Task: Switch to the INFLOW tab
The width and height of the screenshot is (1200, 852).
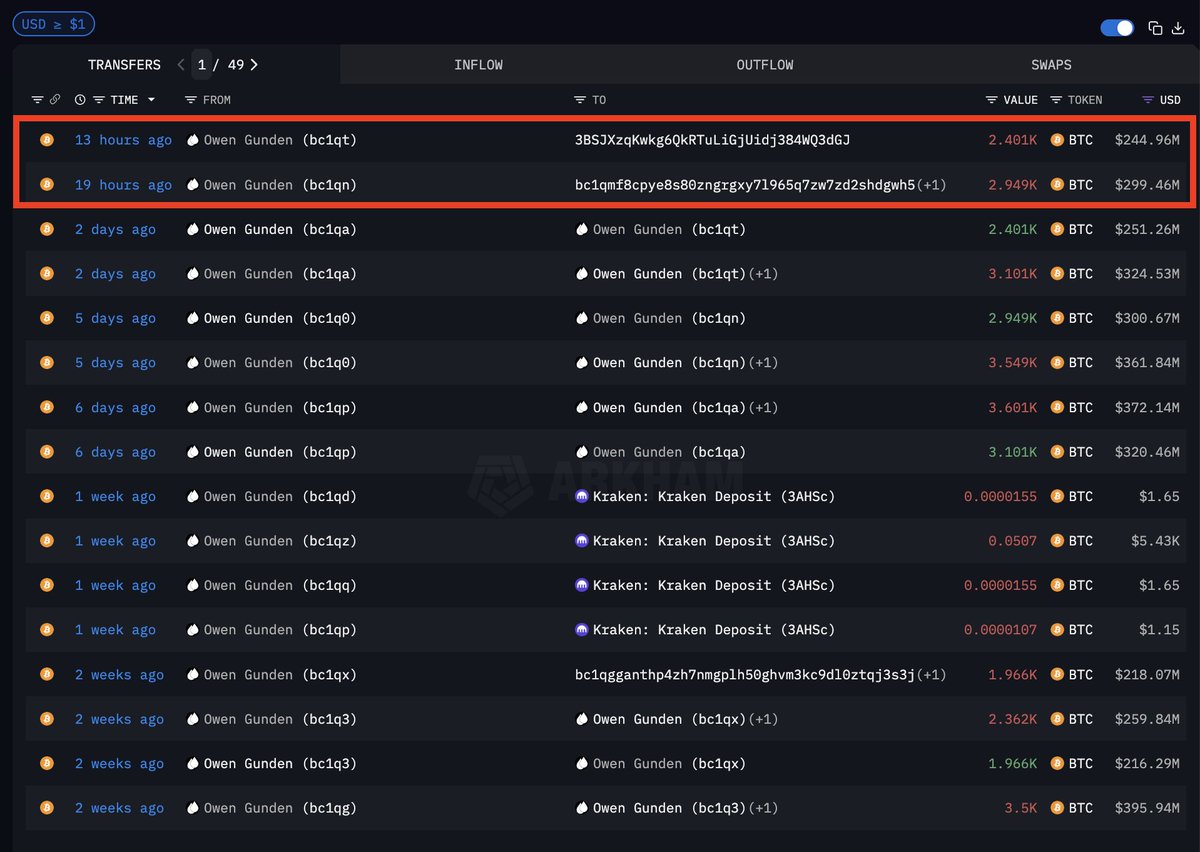Action: pos(478,65)
